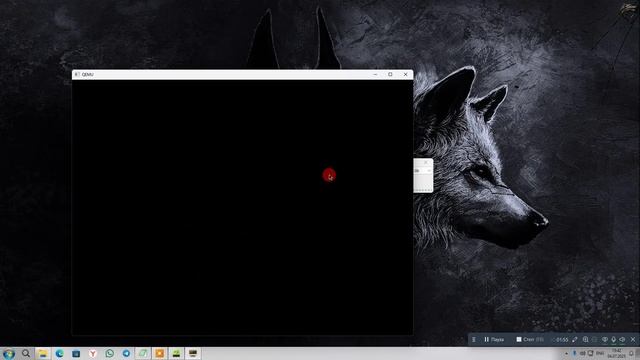640x360 pixels.
Task: Open the recorder drawing pencil tool
Action: click(575, 340)
